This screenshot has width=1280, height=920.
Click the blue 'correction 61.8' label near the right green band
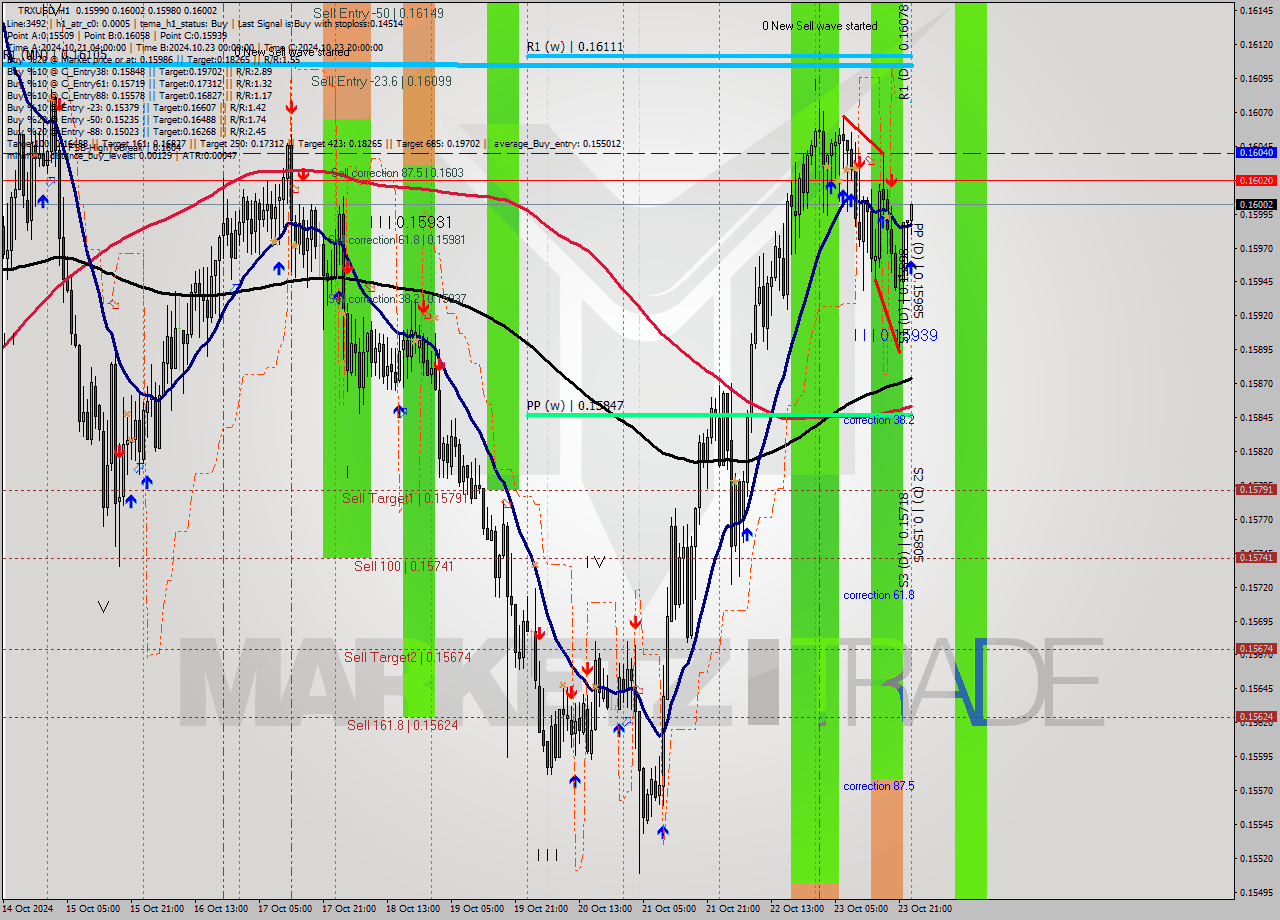pos(878,595)
